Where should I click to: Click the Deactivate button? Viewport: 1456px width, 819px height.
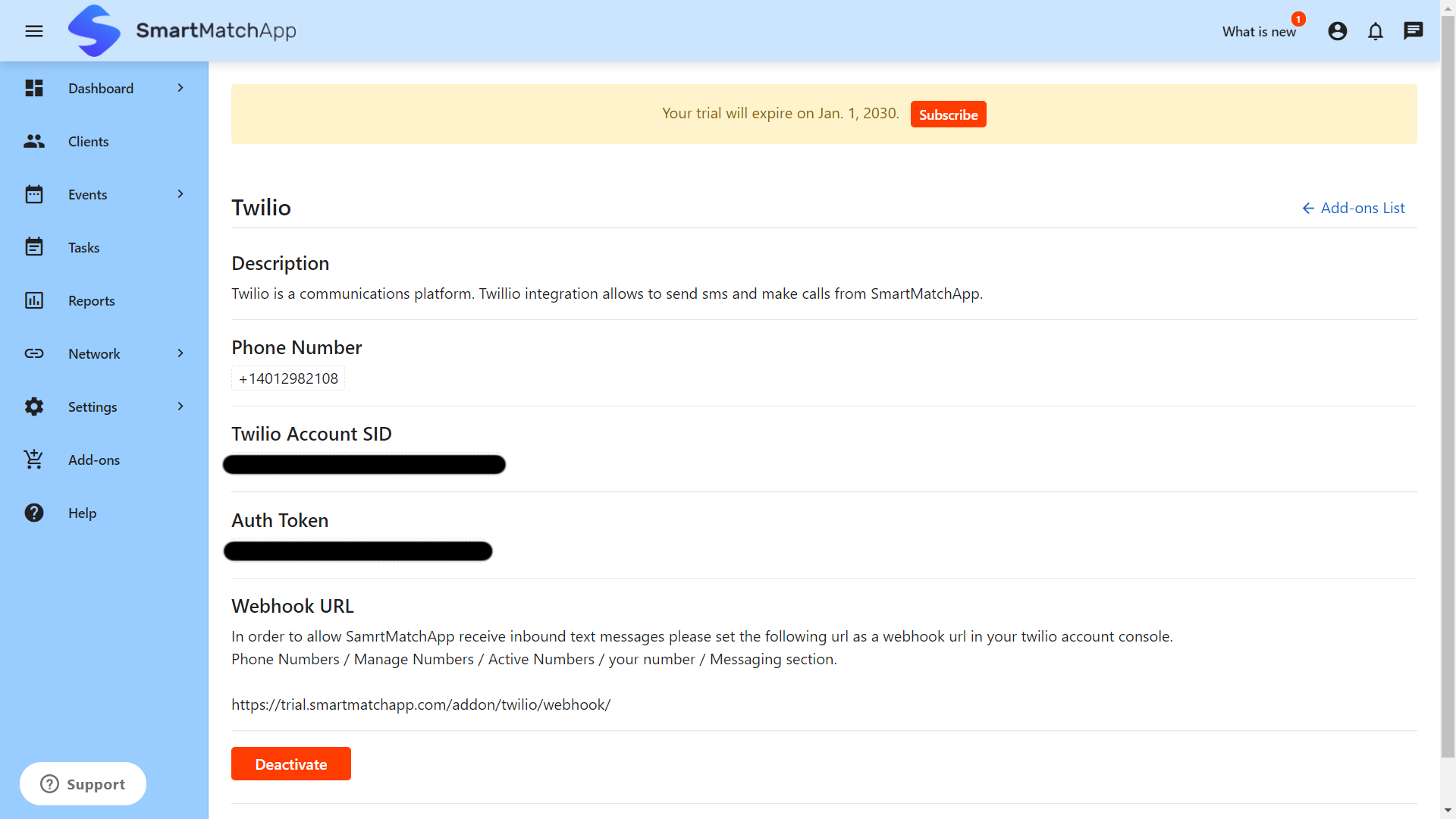point(290,764)
